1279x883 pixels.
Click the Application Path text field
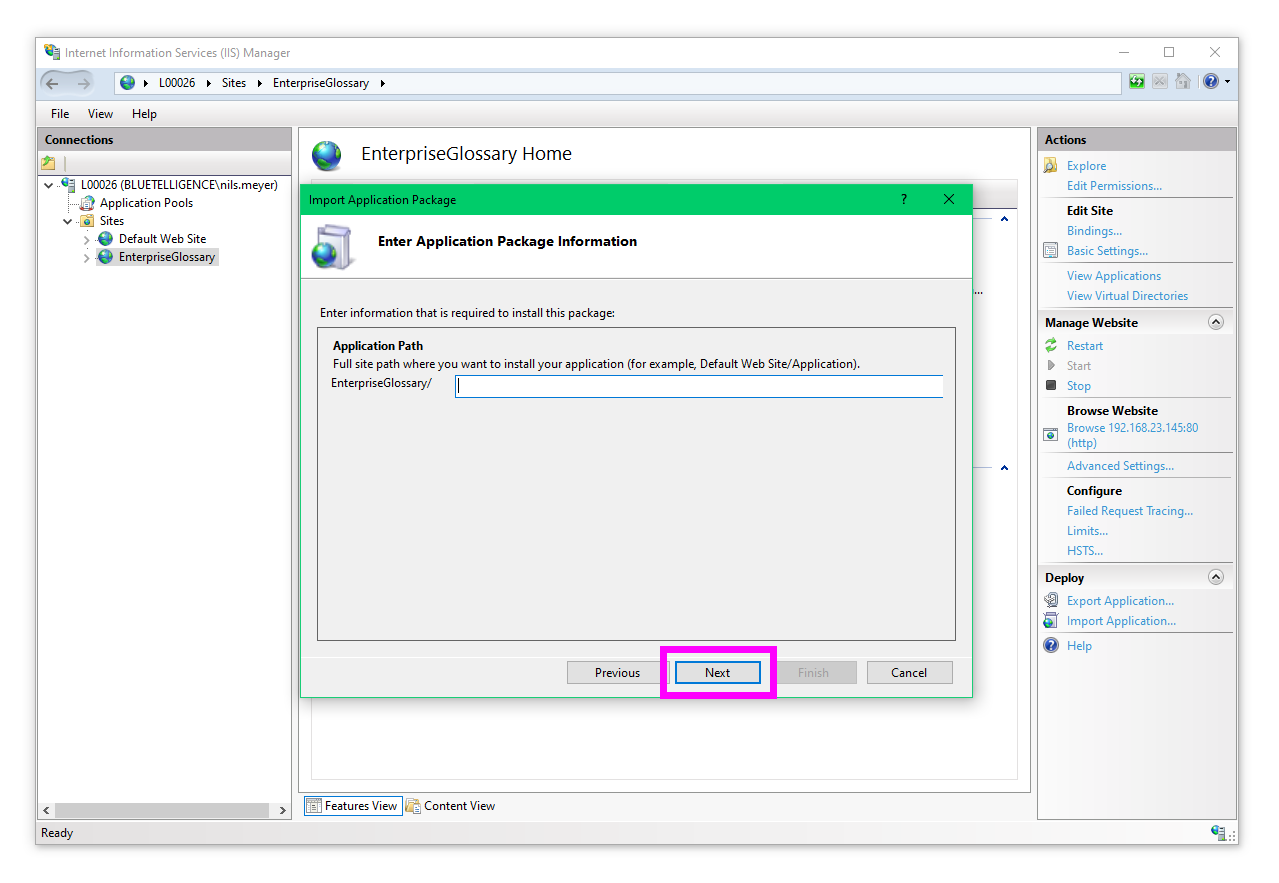[x=698, y=387]
